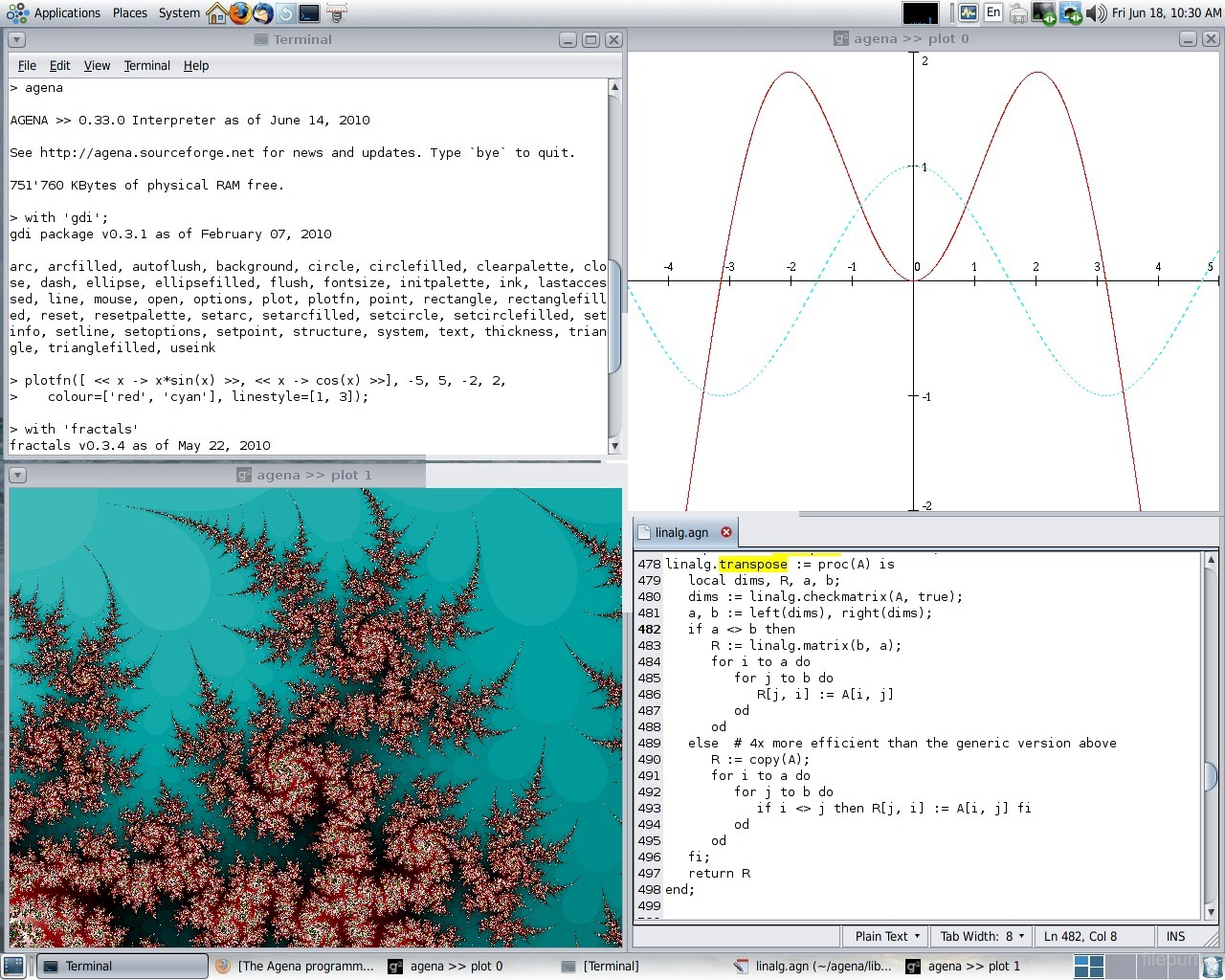The image size is (1225, 980).
Task: Open Terminal window menu arrow
Action: pos(16,40)
